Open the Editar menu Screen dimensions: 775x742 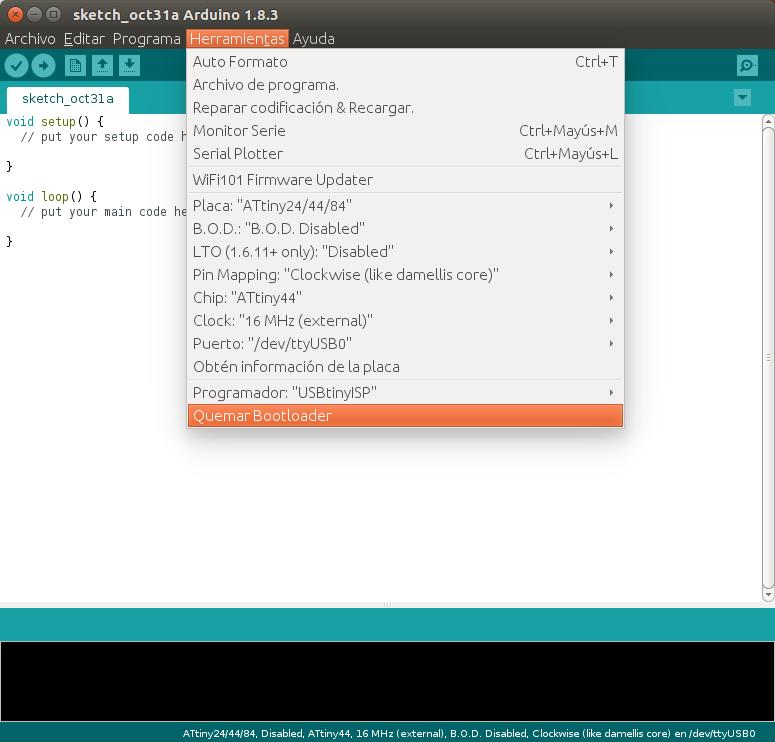coord(84,39)
